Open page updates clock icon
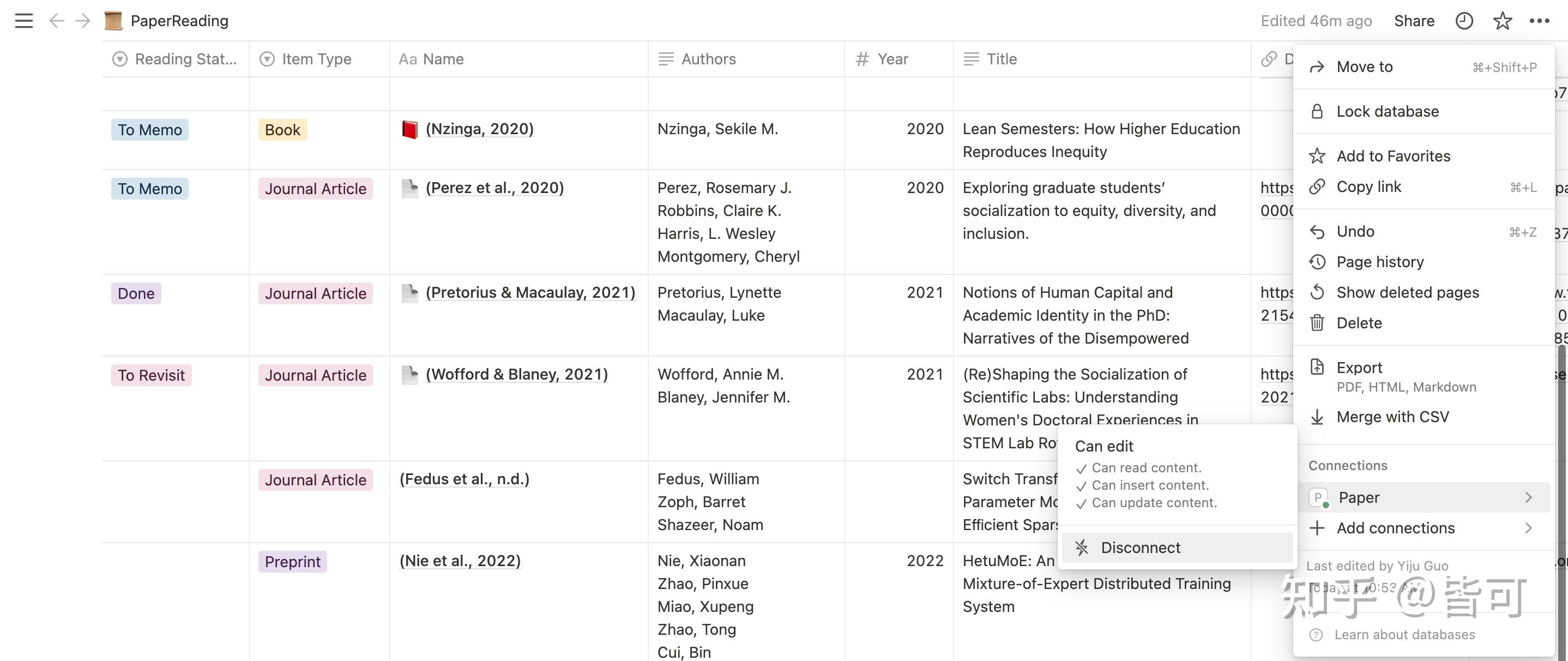 [x=1464, y=21]
